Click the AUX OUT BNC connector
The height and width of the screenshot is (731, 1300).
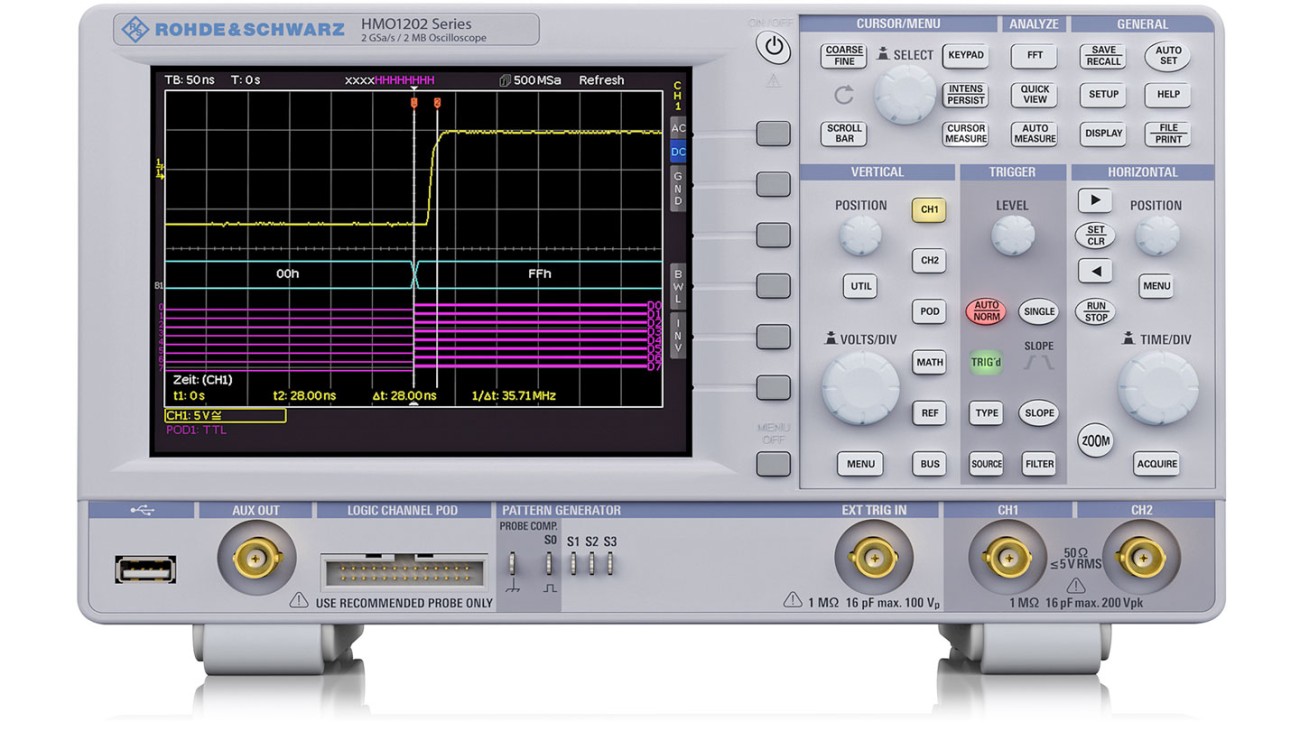(x=257, y=558)
